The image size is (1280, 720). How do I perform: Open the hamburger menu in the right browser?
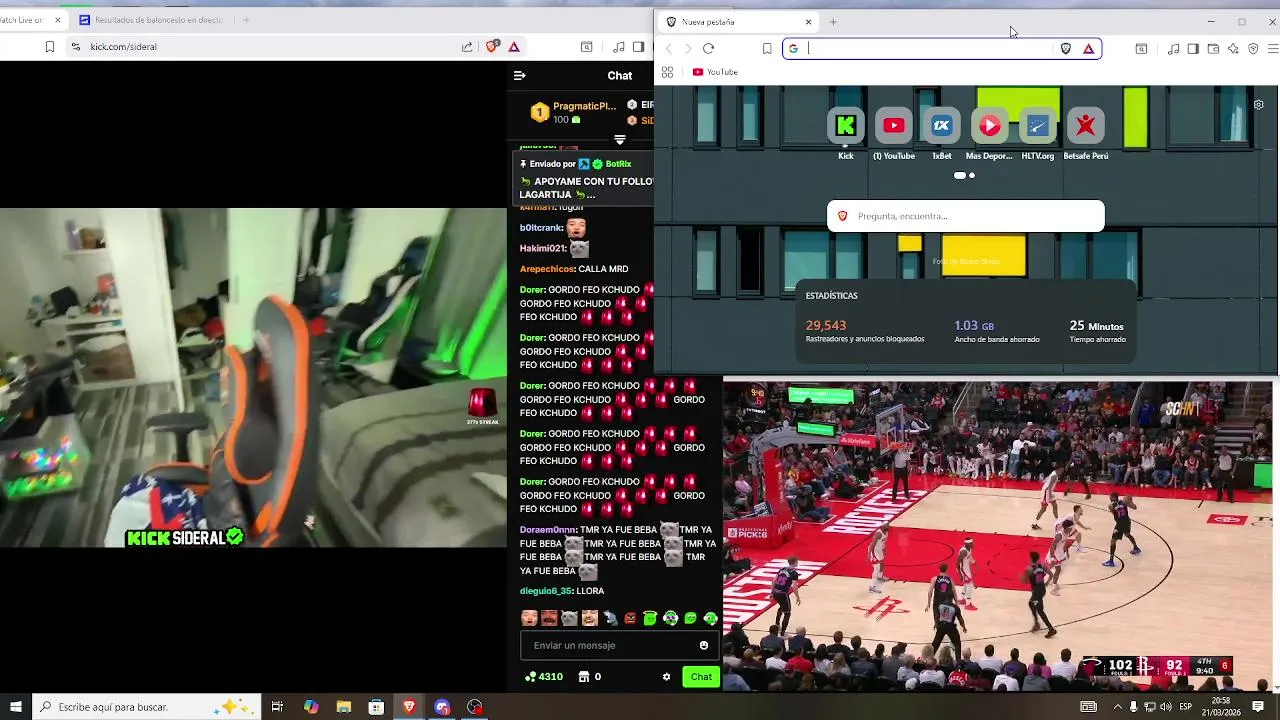[x=1273, y=48]
